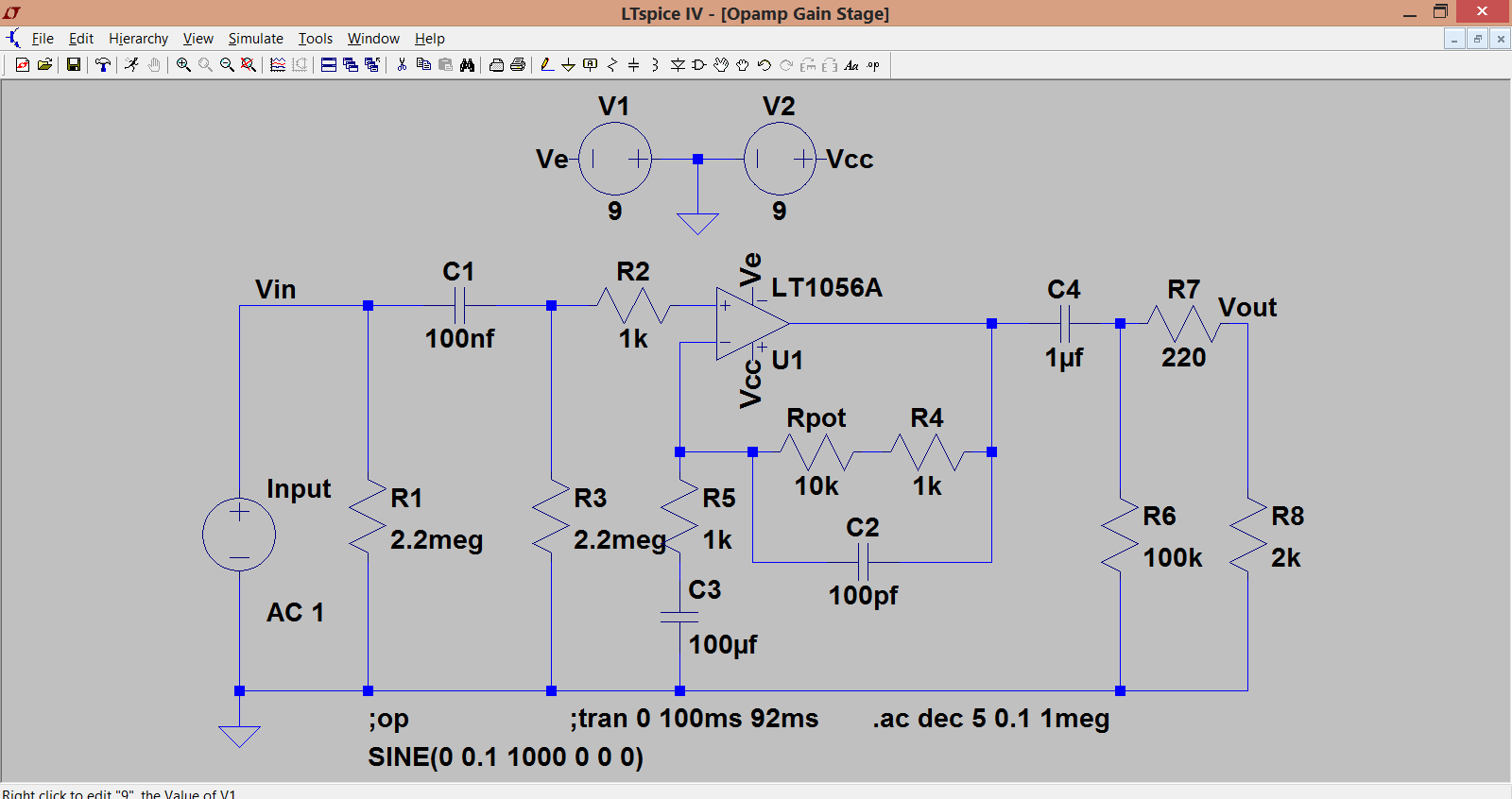Open the Hierarchy menu
Screen dimensions: 1512x799
(x=138, y=38)
